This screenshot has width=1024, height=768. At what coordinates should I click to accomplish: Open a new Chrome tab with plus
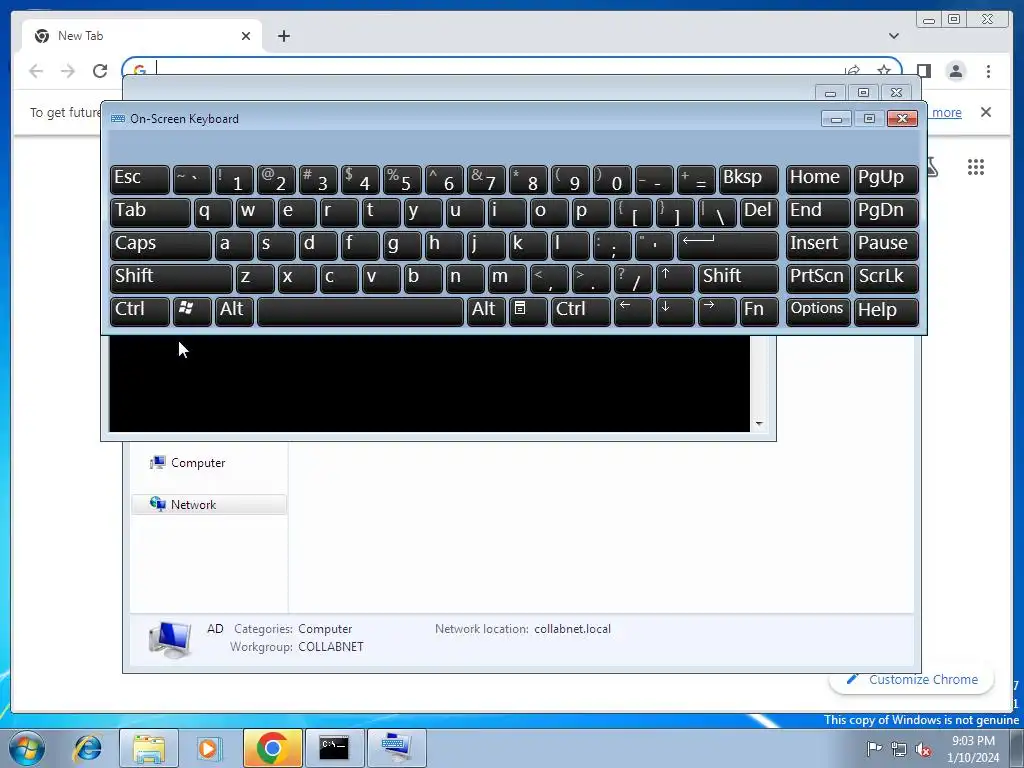(x=283, y=36)
